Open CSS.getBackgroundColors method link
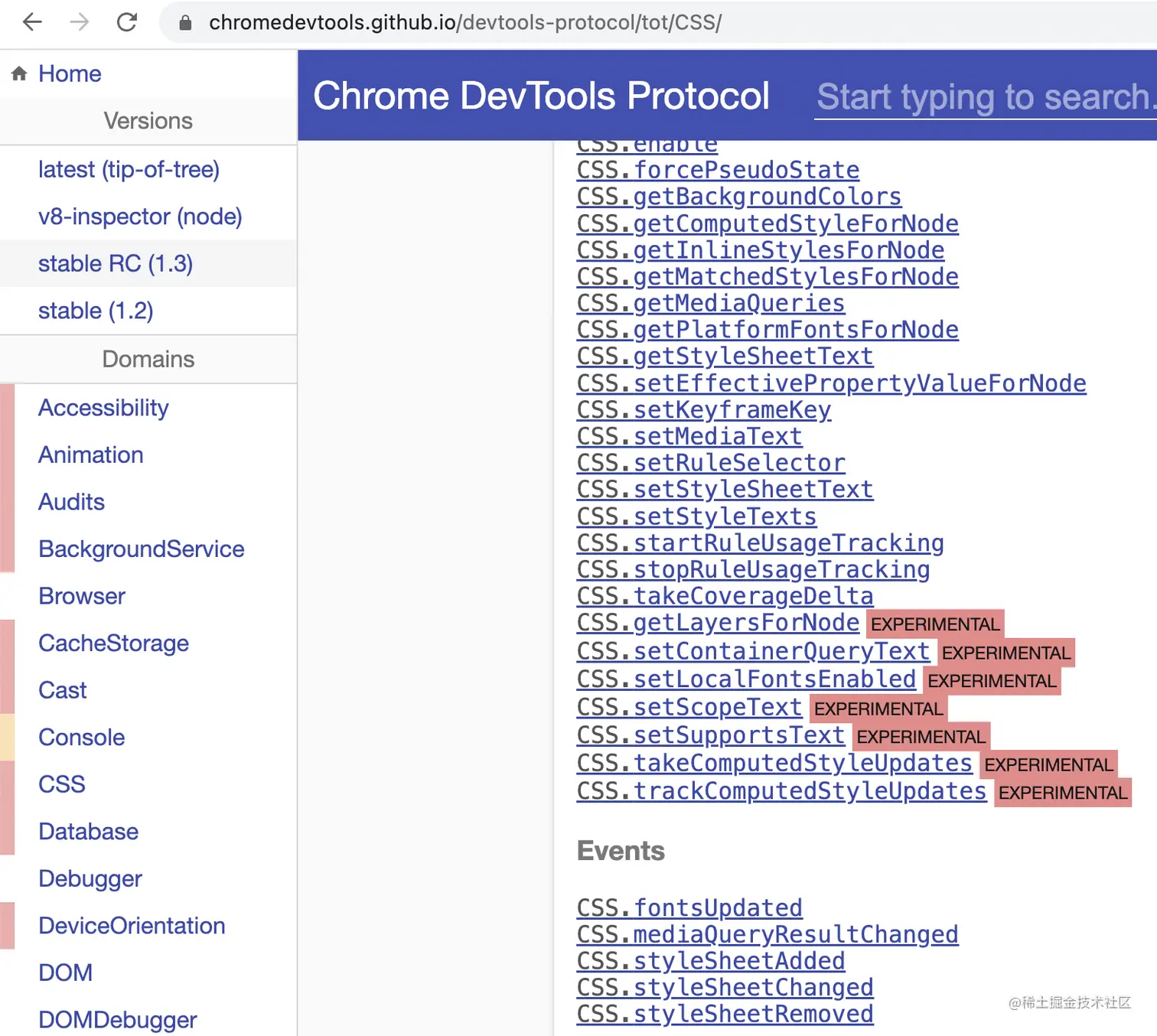The width and height of the screenshot is (1157, 1036). coord(739,197)
